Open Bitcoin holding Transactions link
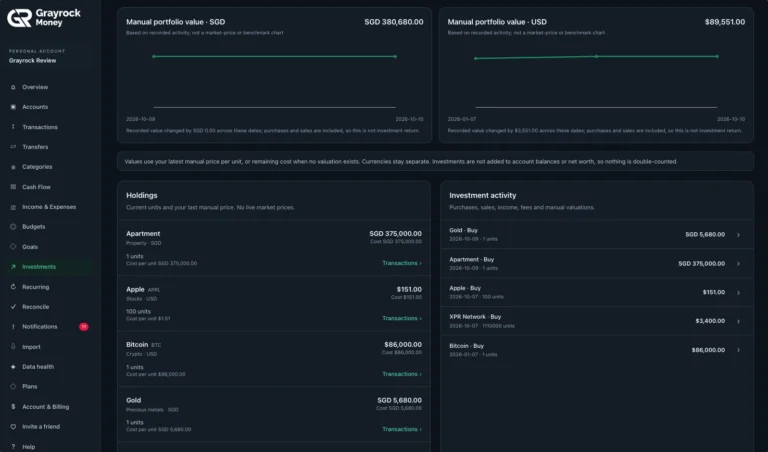The image size is (768, 452). (x=402, y=374)
